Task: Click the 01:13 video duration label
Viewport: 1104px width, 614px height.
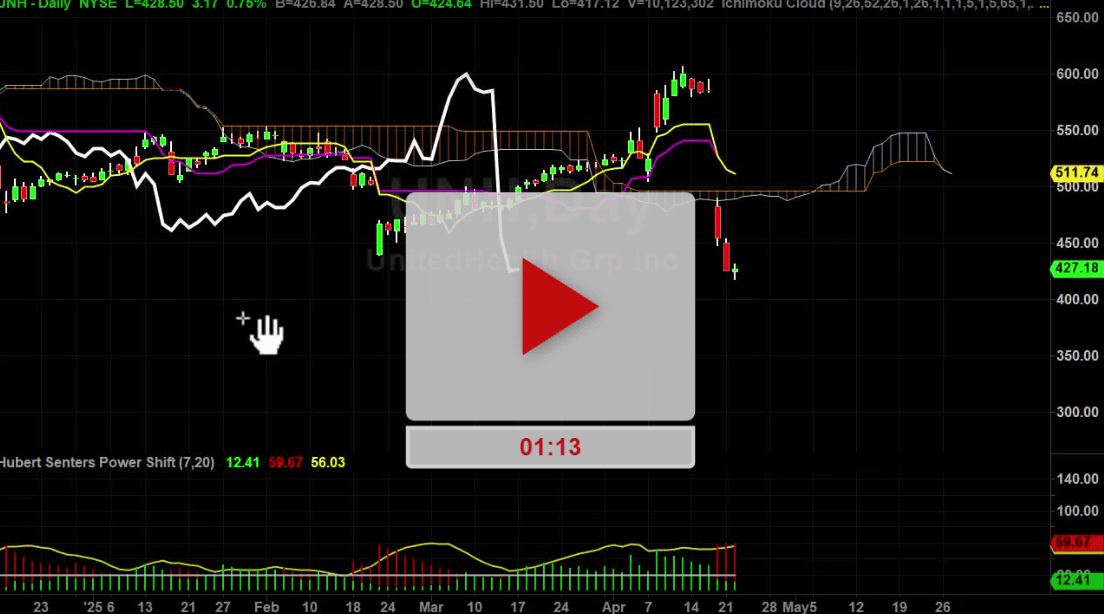Action: 550,447
